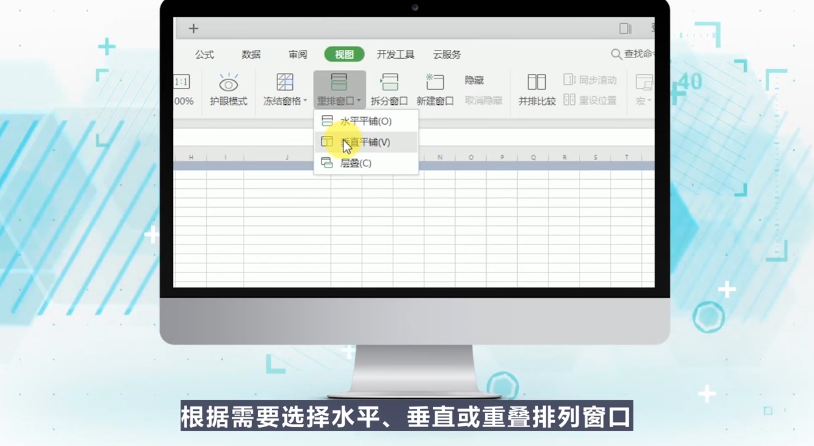This screenshot has height=446, width=814.
Task: Toggle 同步滚动 synchronous scrolling
Action: 590,79
